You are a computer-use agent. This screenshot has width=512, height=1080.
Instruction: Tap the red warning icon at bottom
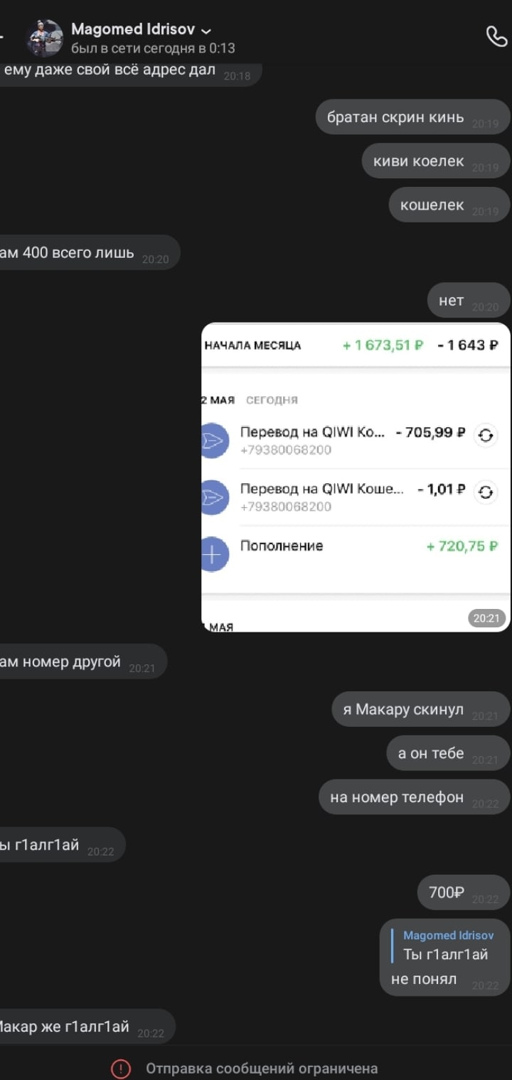coord(121,1068)
